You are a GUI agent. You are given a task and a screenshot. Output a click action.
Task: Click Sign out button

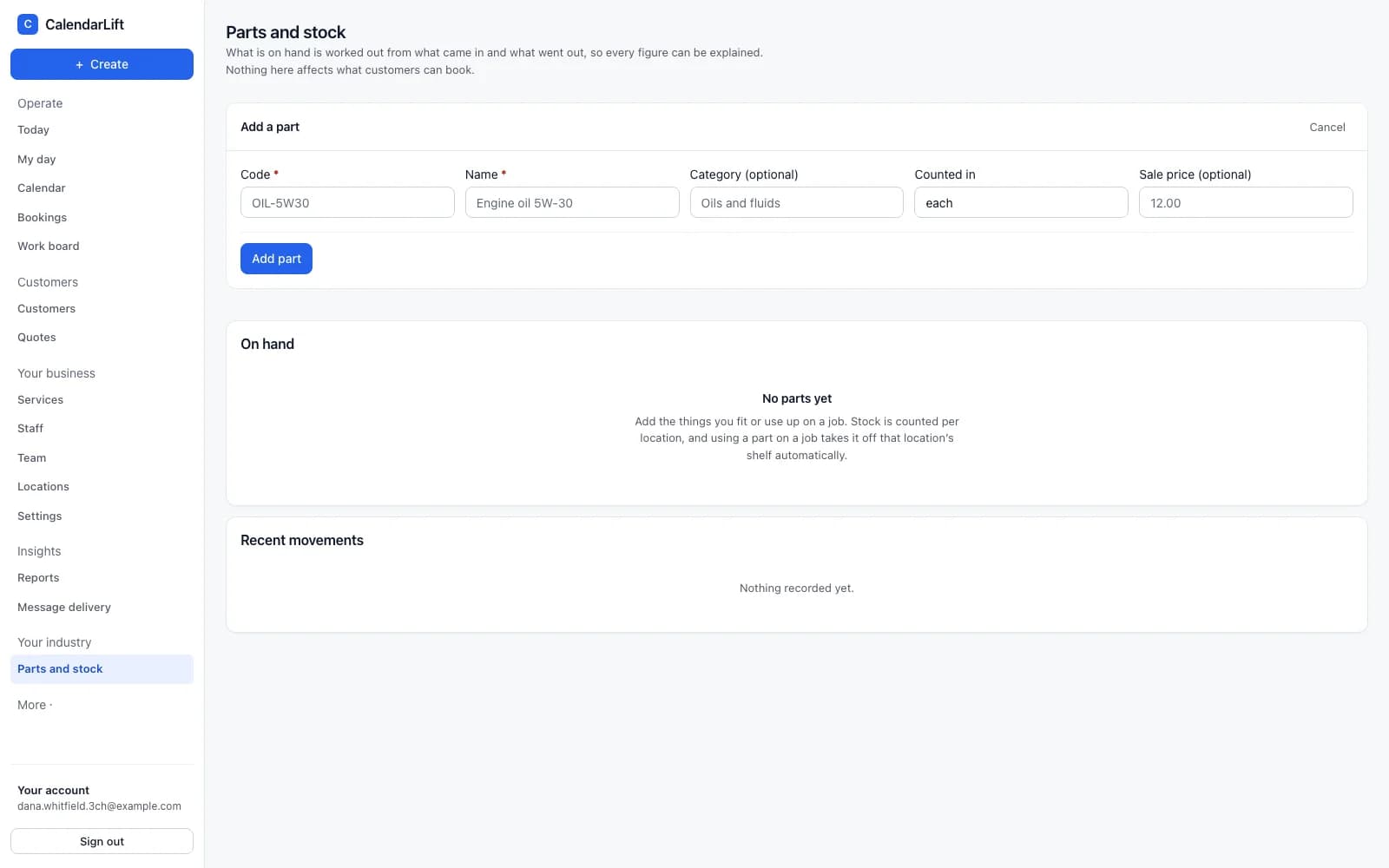click(102, 841)
